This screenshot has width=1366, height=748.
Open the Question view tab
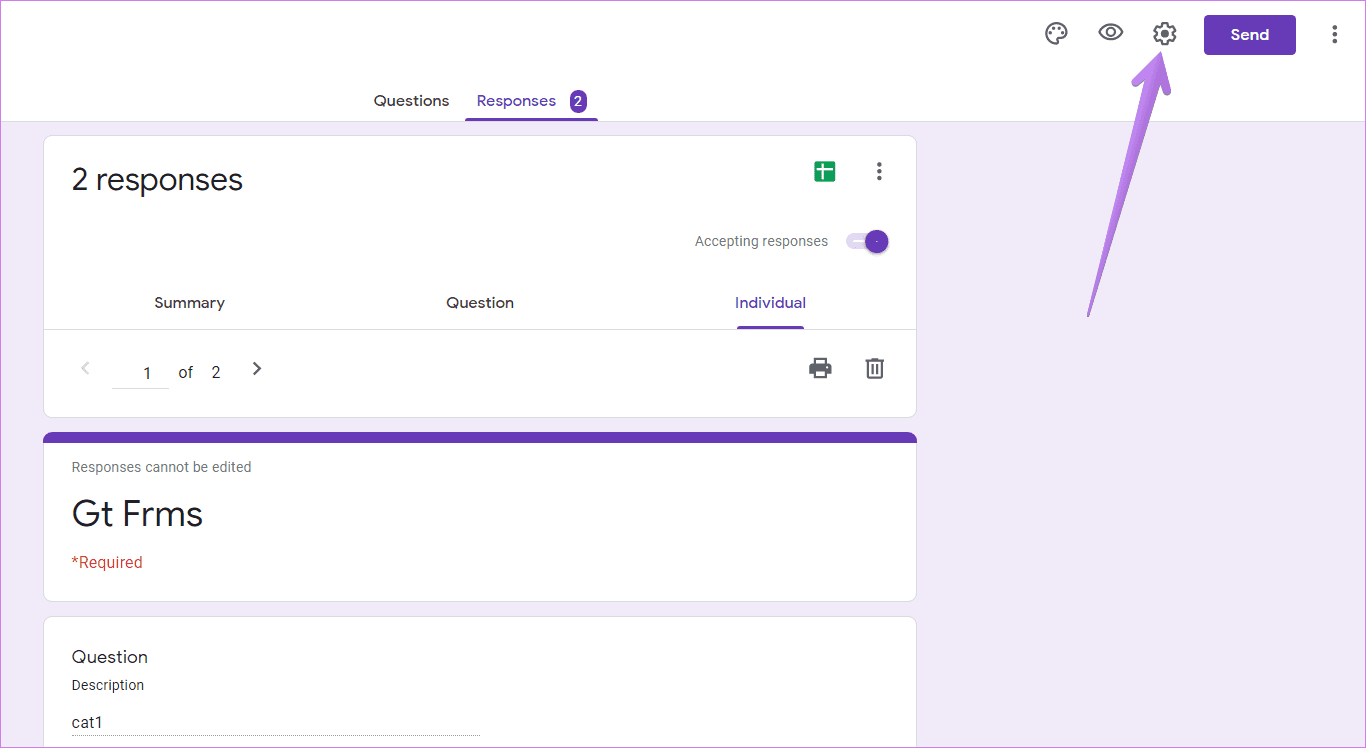480,303
